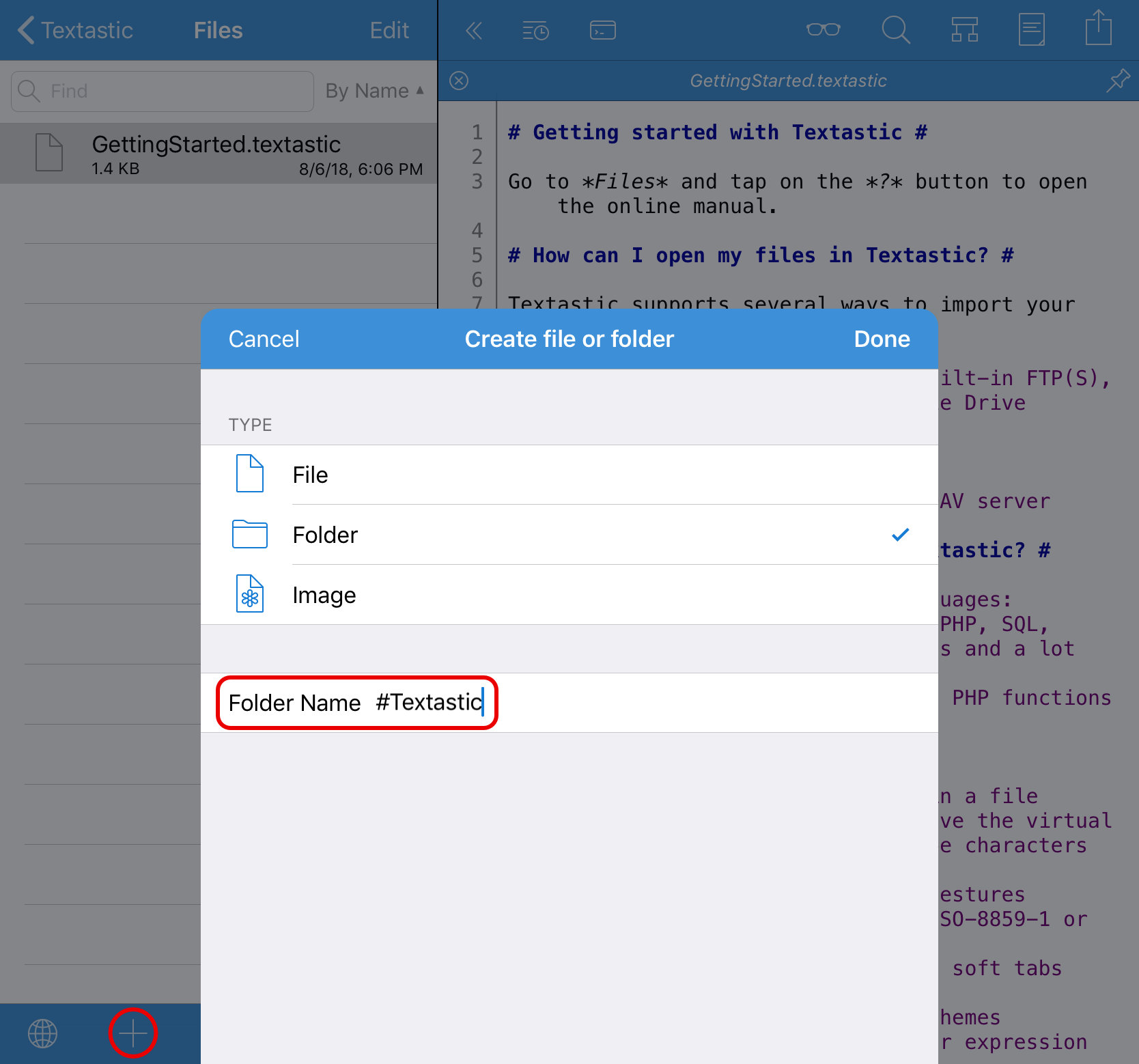Cancel the create file dialog
This screenshot has width=1139, height=1064.
point(264,339)
